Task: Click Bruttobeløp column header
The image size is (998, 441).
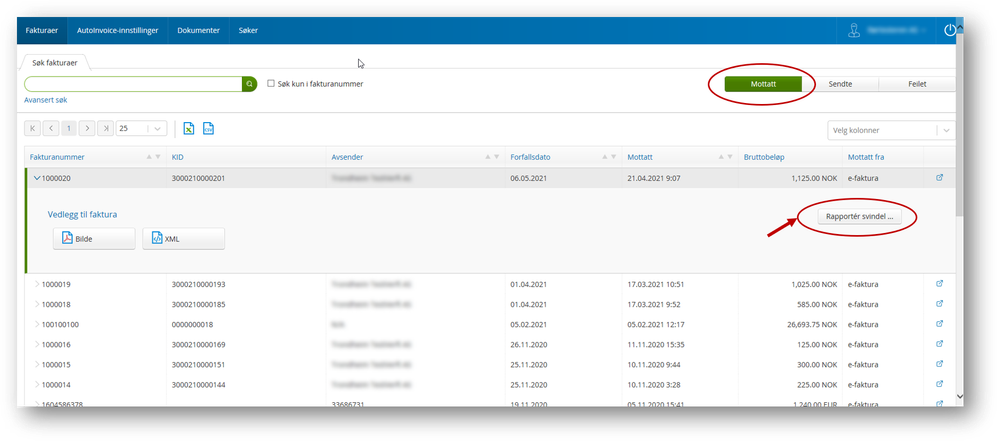Action: 766,157
